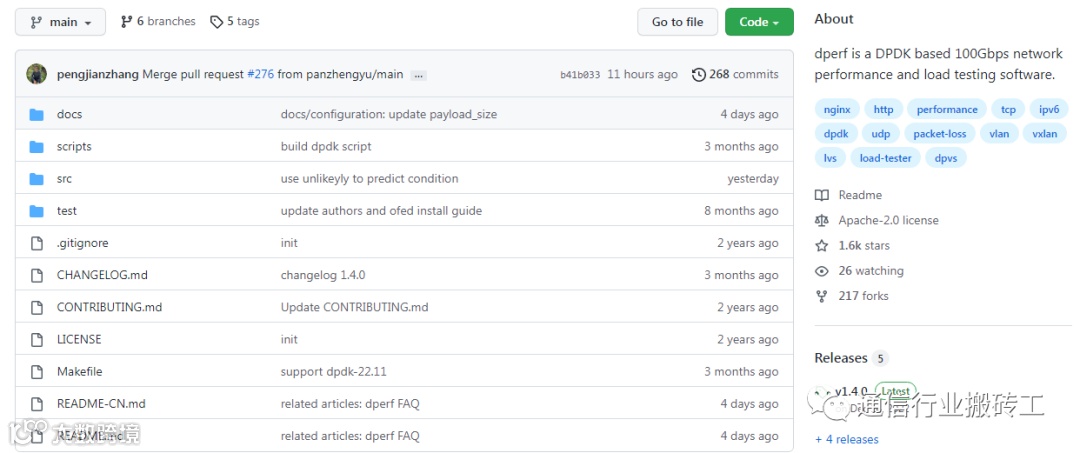The image size is (1080, 453).
Task: Open commit 'Update CONTRIBUTING.md'
Action: (x=354, y=307)
